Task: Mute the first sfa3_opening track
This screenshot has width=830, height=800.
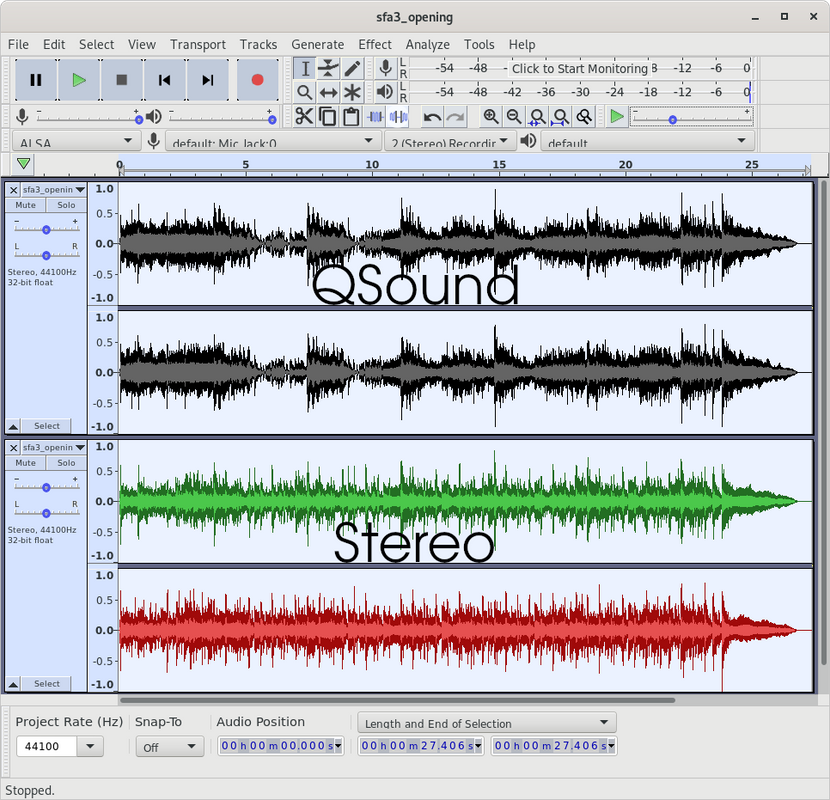Action: 25,205
